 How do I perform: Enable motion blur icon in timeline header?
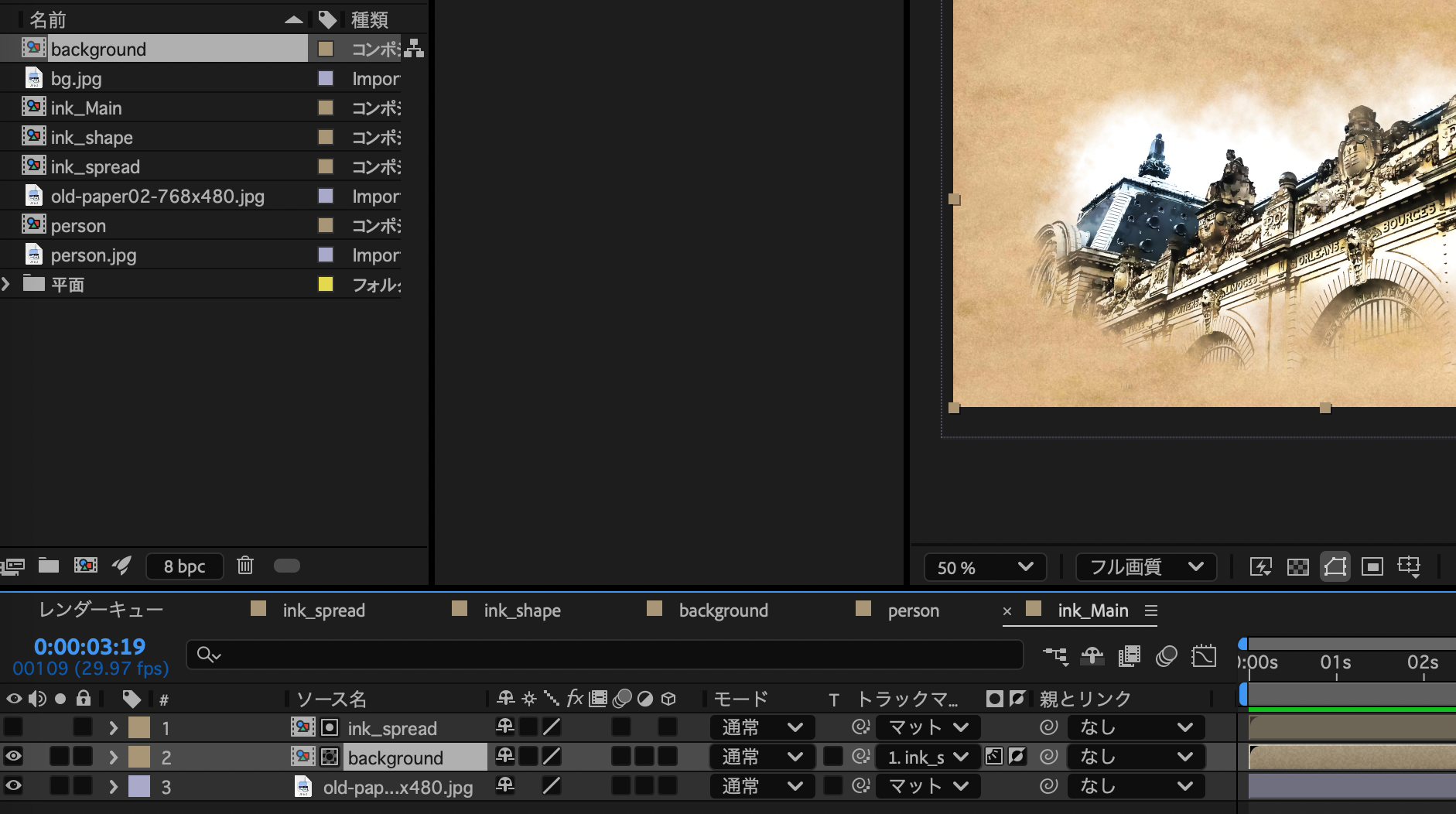pyautogui.click(x=1166, y=657)
